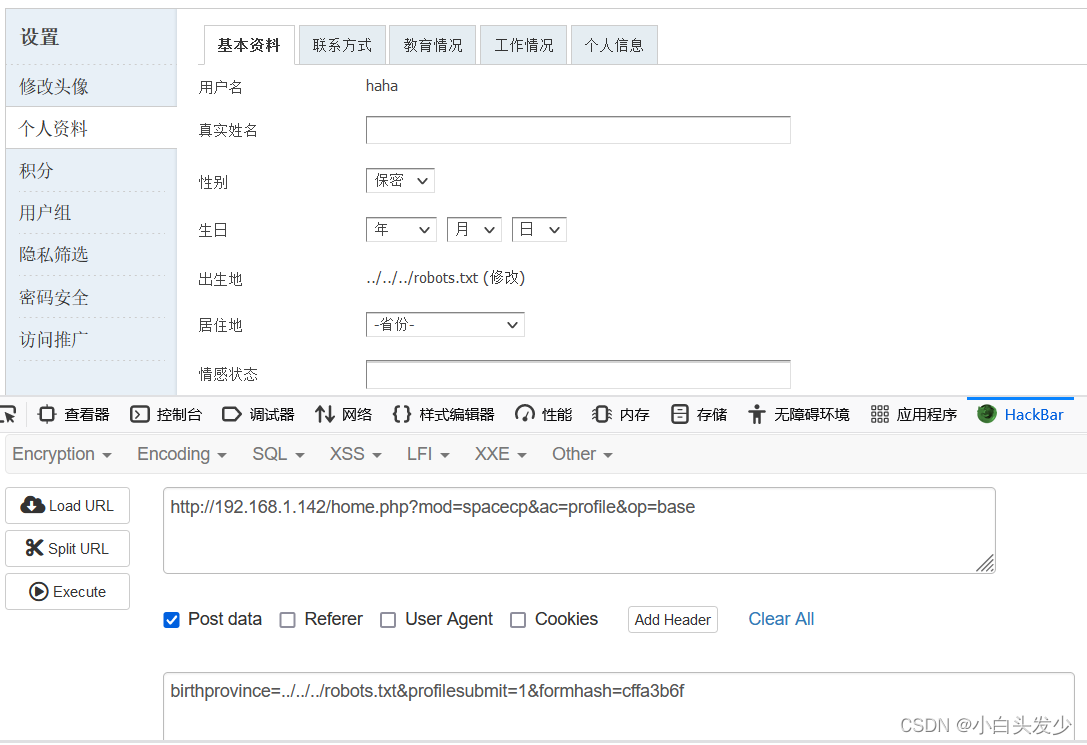Open the LFI dropdown menu

(428, 454)
